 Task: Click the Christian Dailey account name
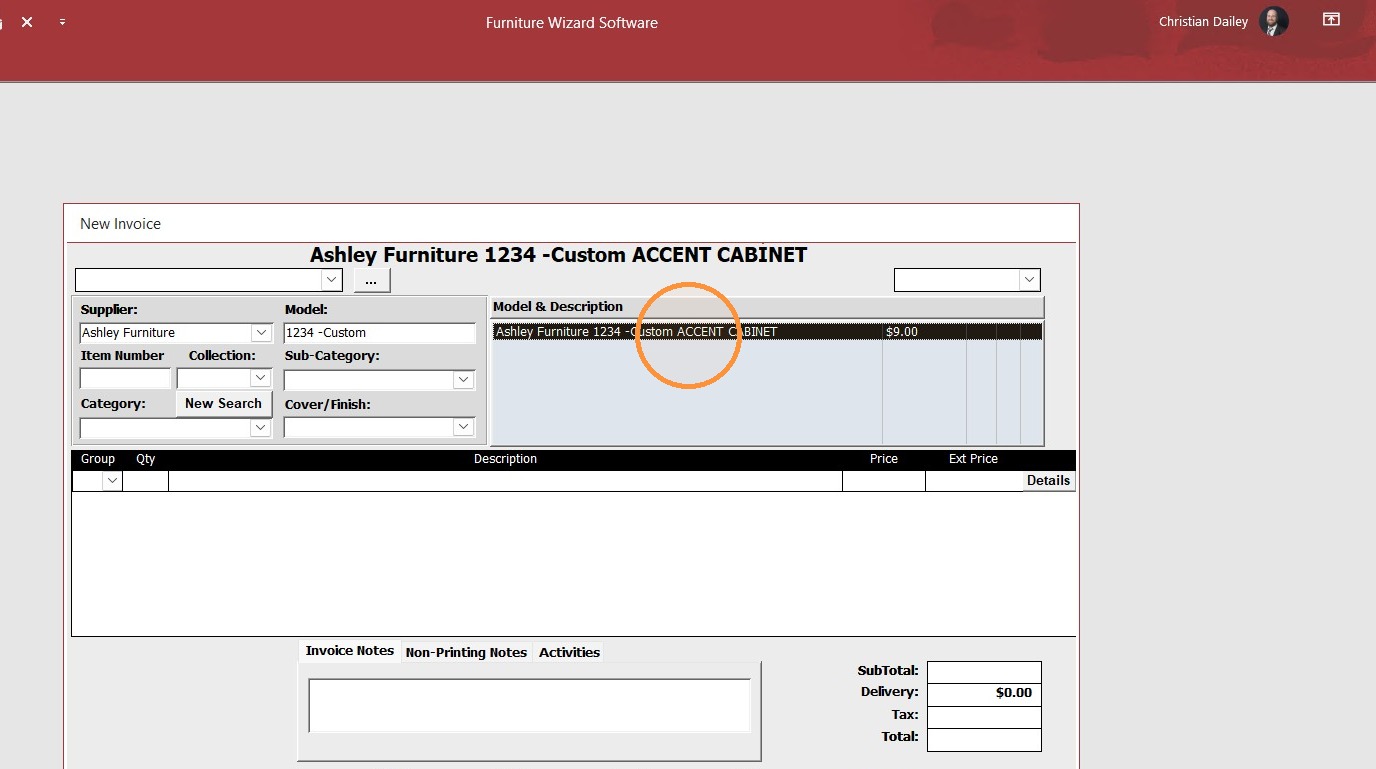[x=1203, y=22]
